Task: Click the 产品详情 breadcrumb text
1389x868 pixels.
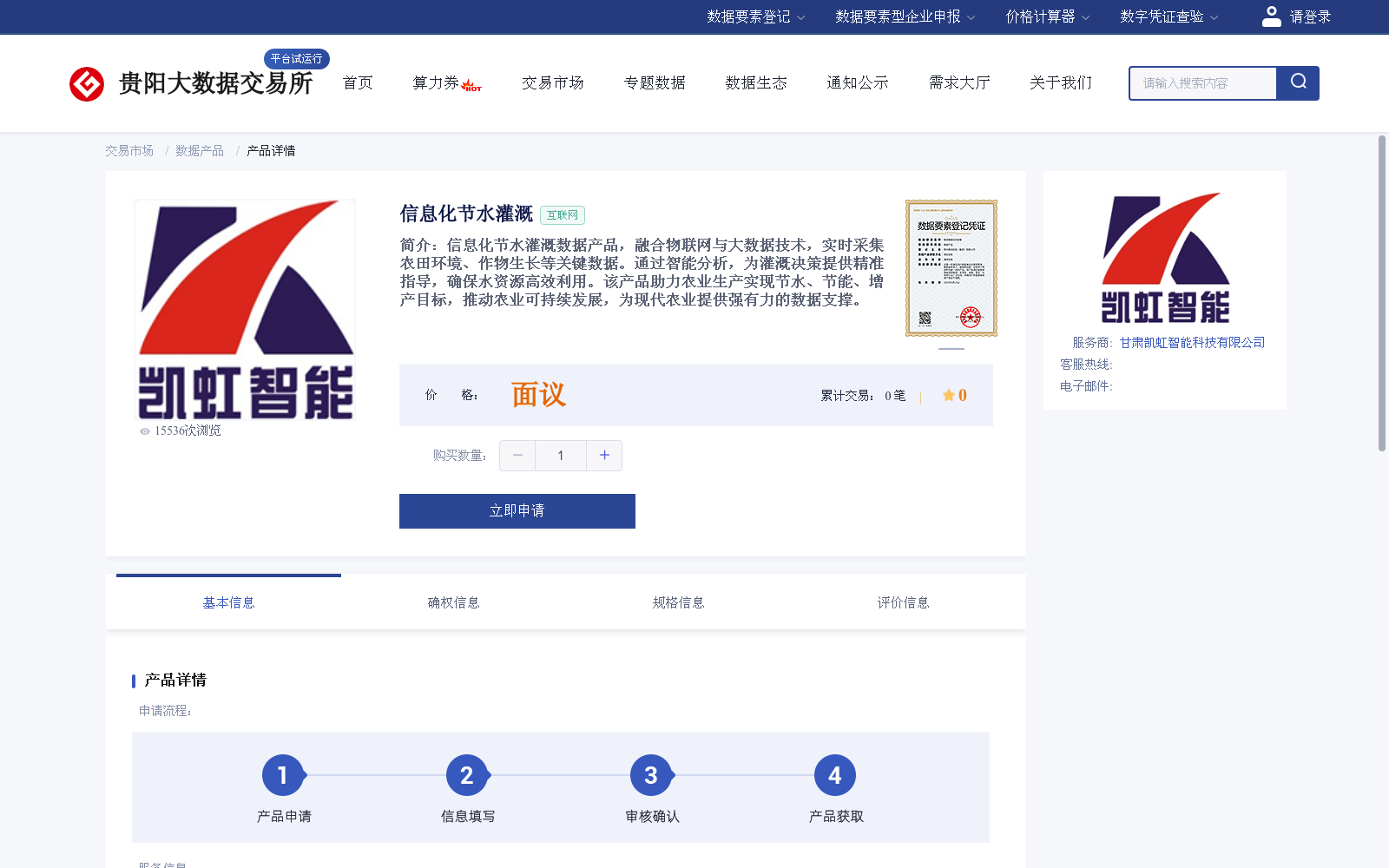Action: 271,151
